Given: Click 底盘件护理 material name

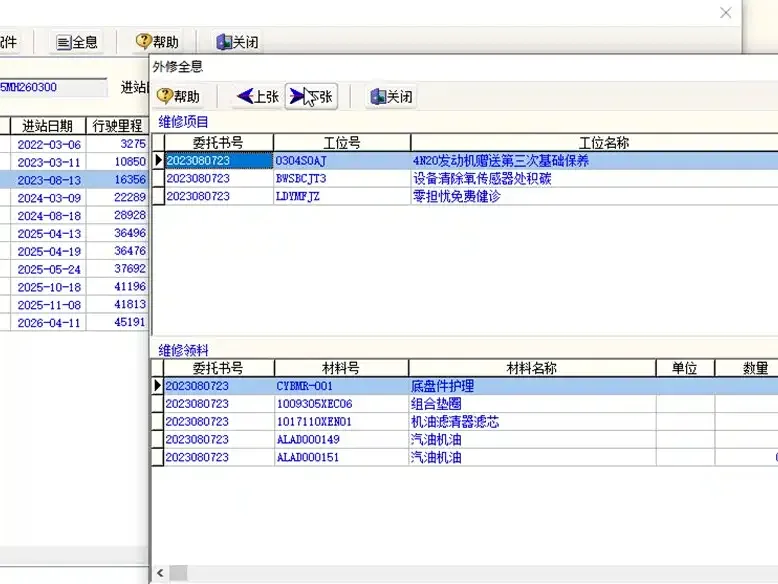Looking at the screenshot, I should tap(442, 386).
